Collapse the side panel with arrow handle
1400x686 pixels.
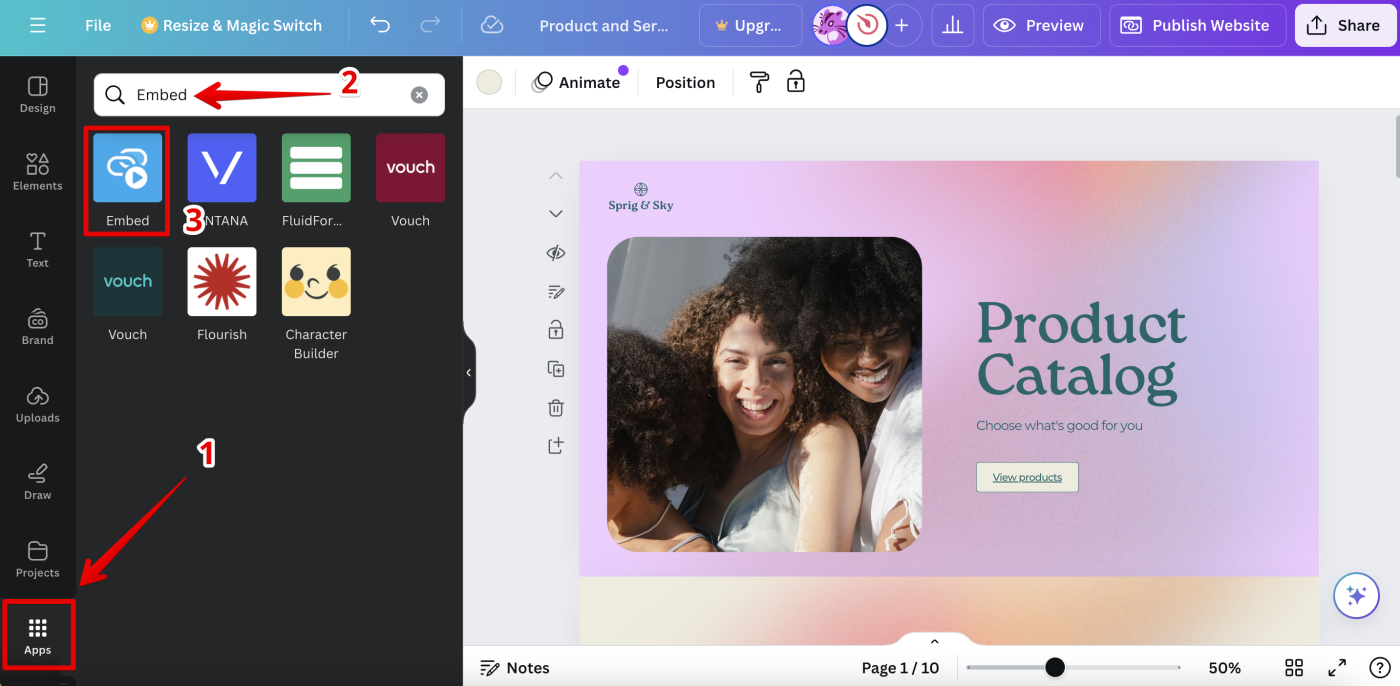coord(468,372)
